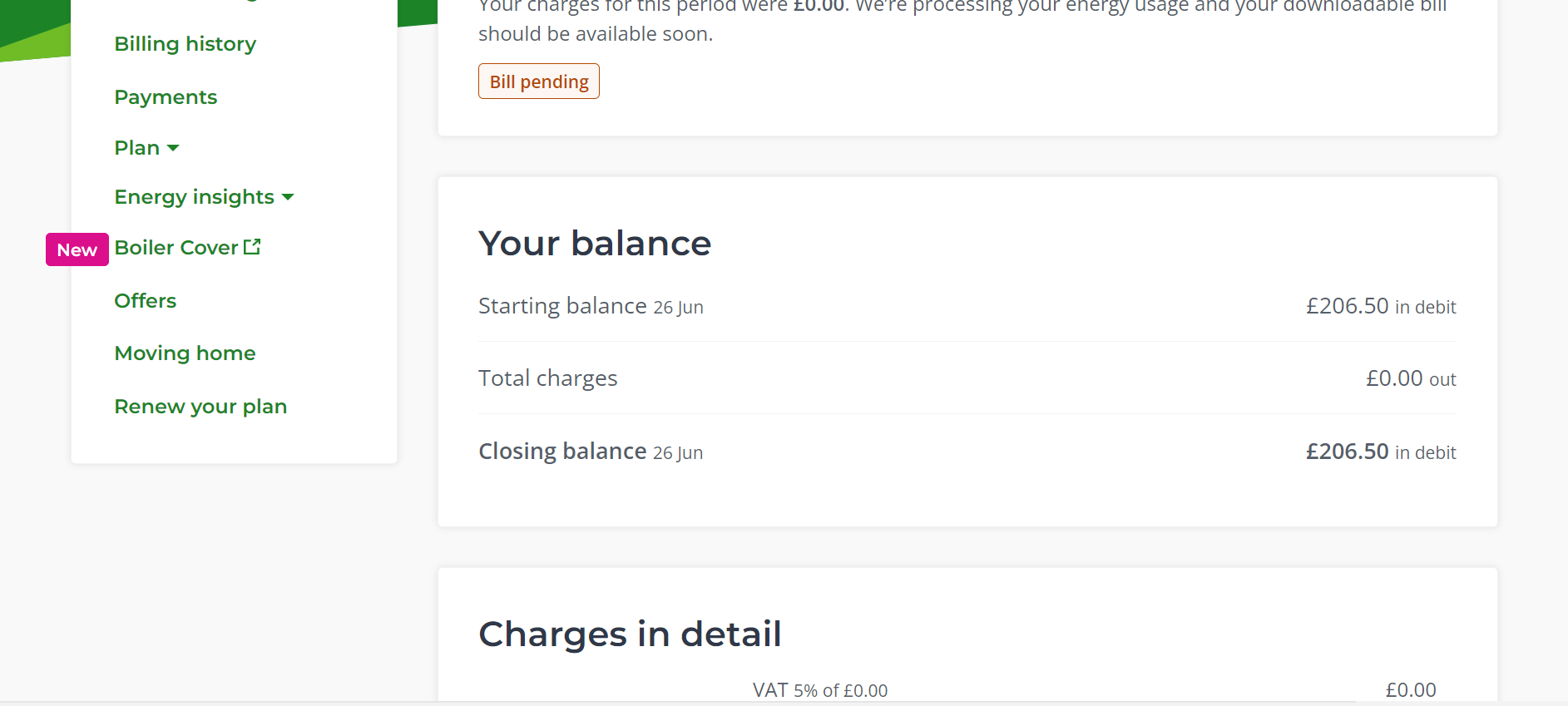Click the caret arrow beside Energy insights
This screenshot has height=706, width=1568.
tap(288, 197)
